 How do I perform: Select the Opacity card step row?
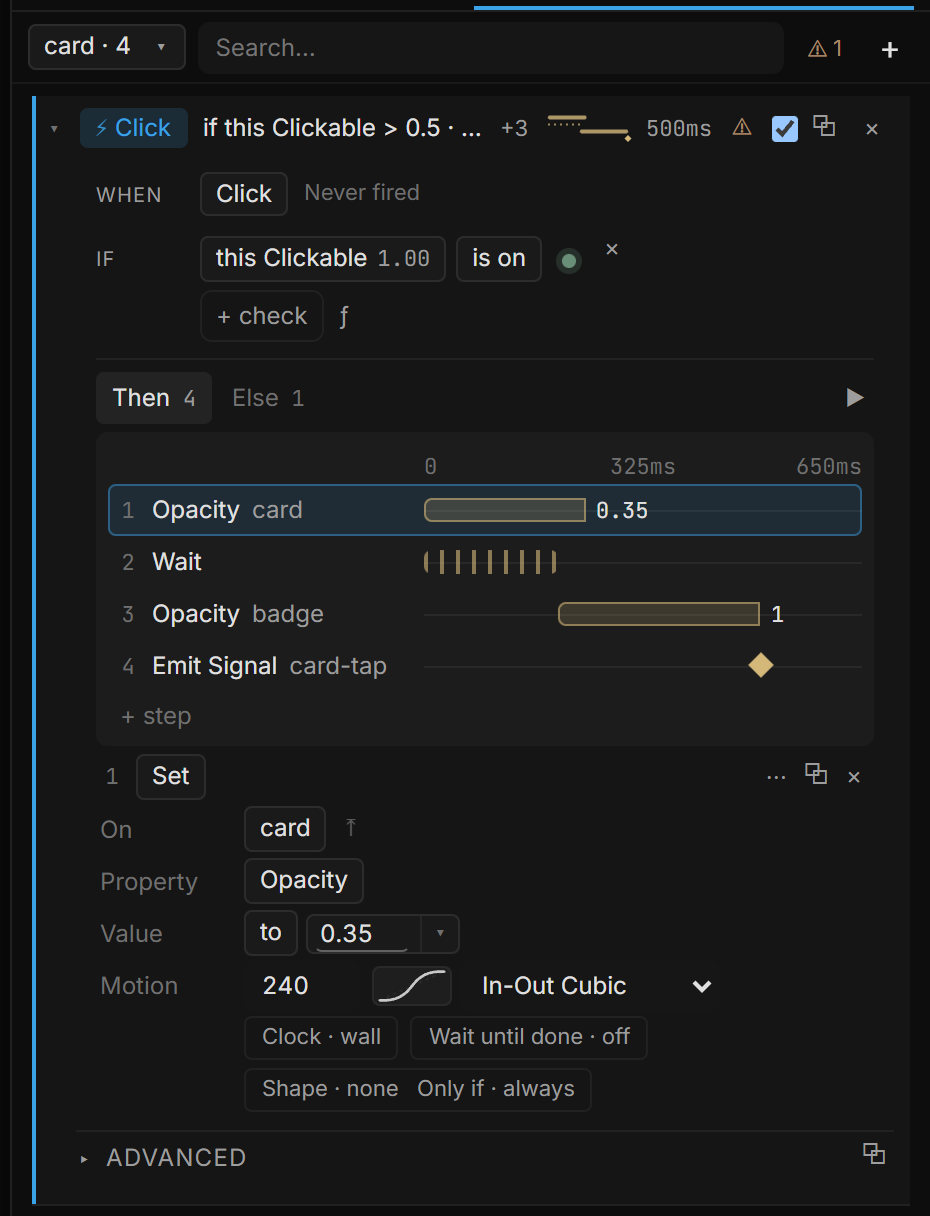[x=485, y=510]
